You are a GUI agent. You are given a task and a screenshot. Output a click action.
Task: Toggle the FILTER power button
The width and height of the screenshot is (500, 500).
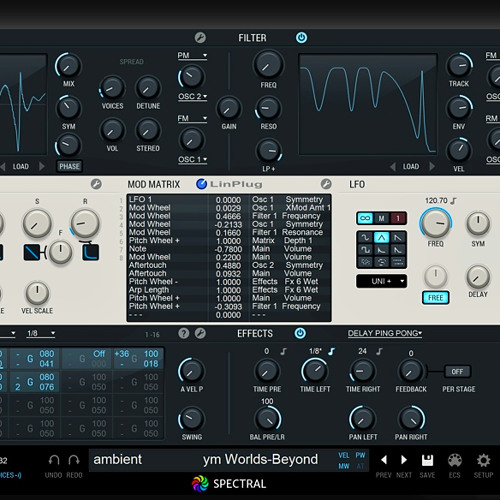tap(301, 37)
